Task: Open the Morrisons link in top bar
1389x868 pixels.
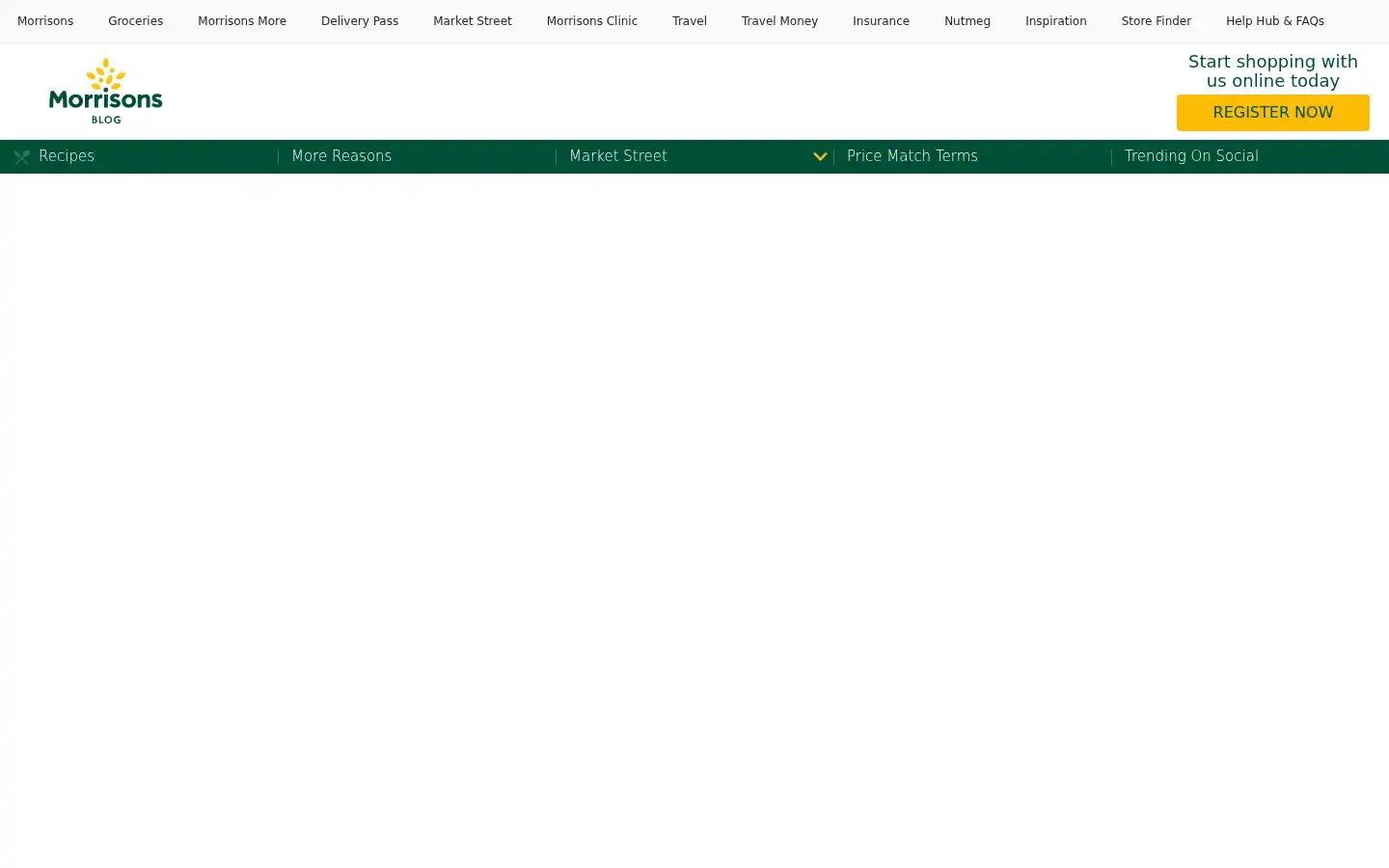Action: pos(45,21)
